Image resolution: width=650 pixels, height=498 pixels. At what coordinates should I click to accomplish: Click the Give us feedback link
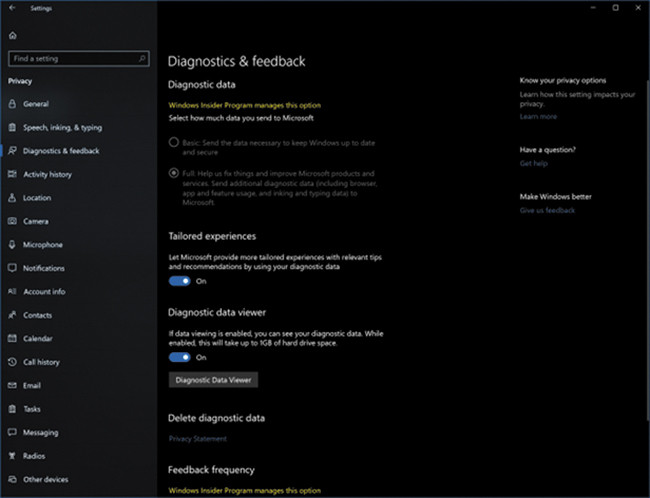click(547, 210)
